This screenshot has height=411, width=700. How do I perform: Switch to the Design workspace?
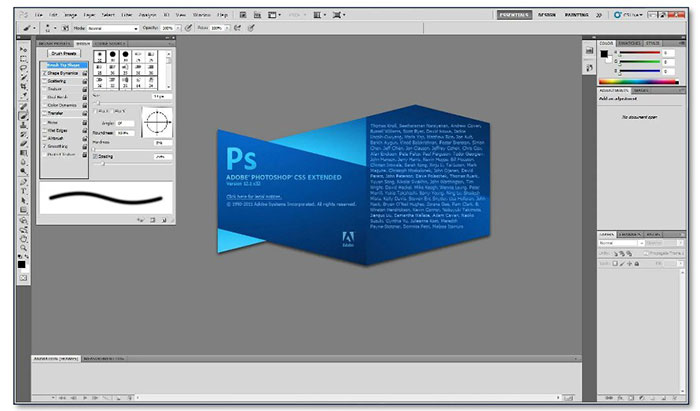coord(547,15)
